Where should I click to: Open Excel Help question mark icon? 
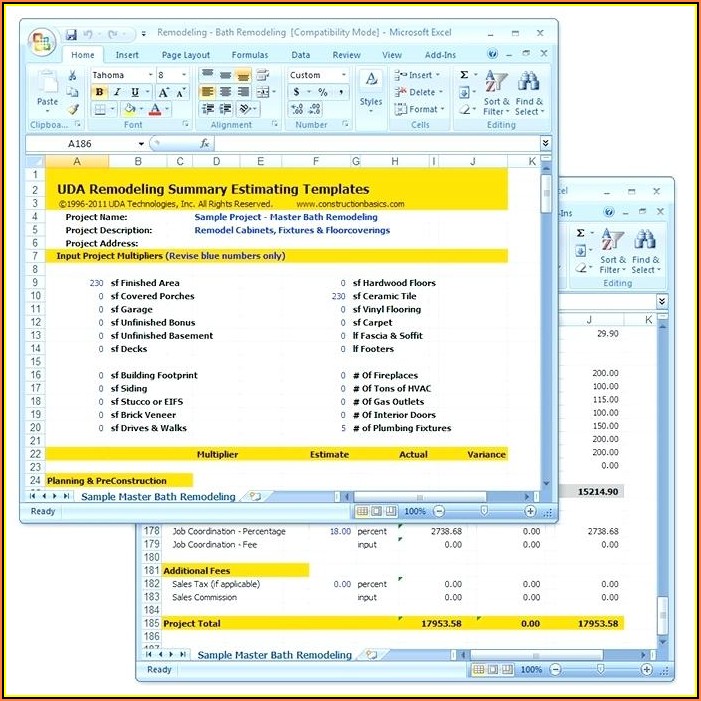point(492,54)
